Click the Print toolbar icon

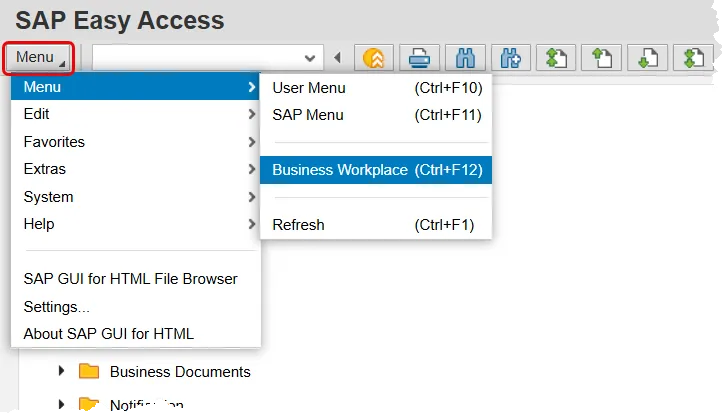421,58
